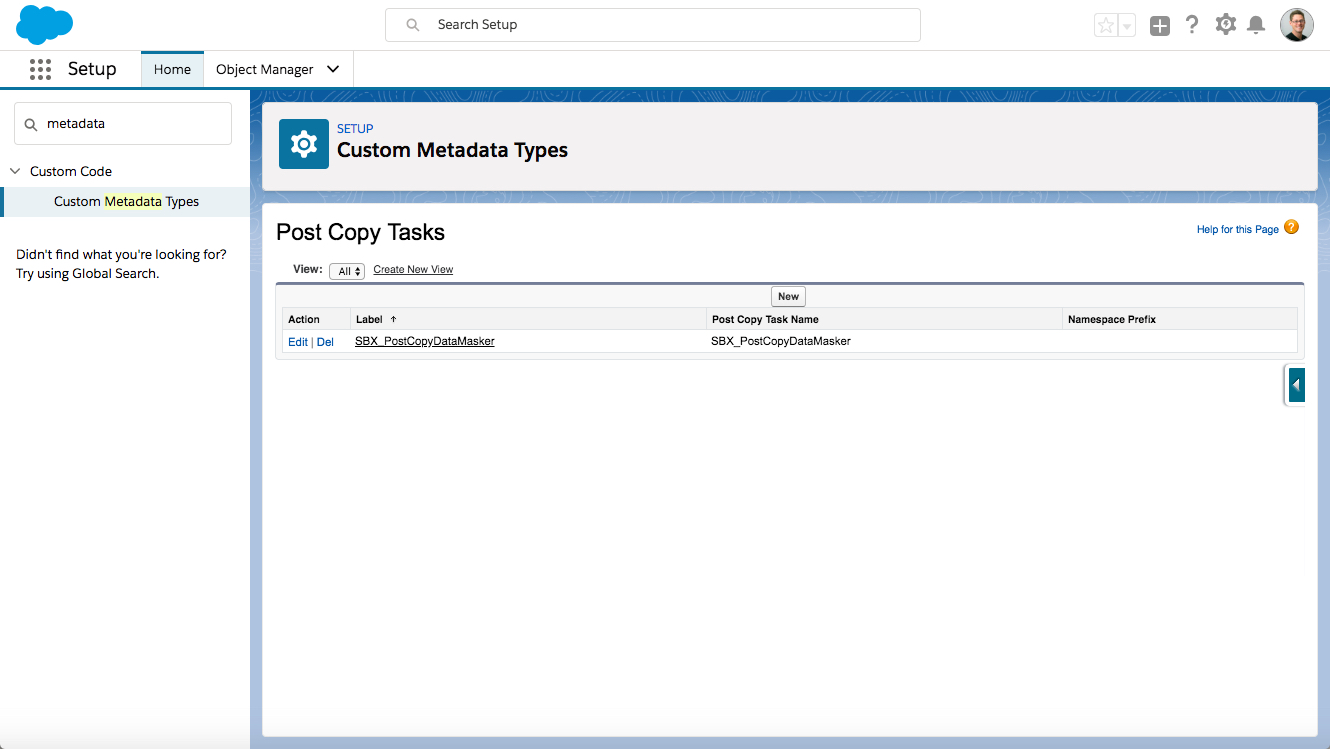The image size is (1330, 749).
Task: Click the Search Setup field
Action: click(x=652, y=25)
